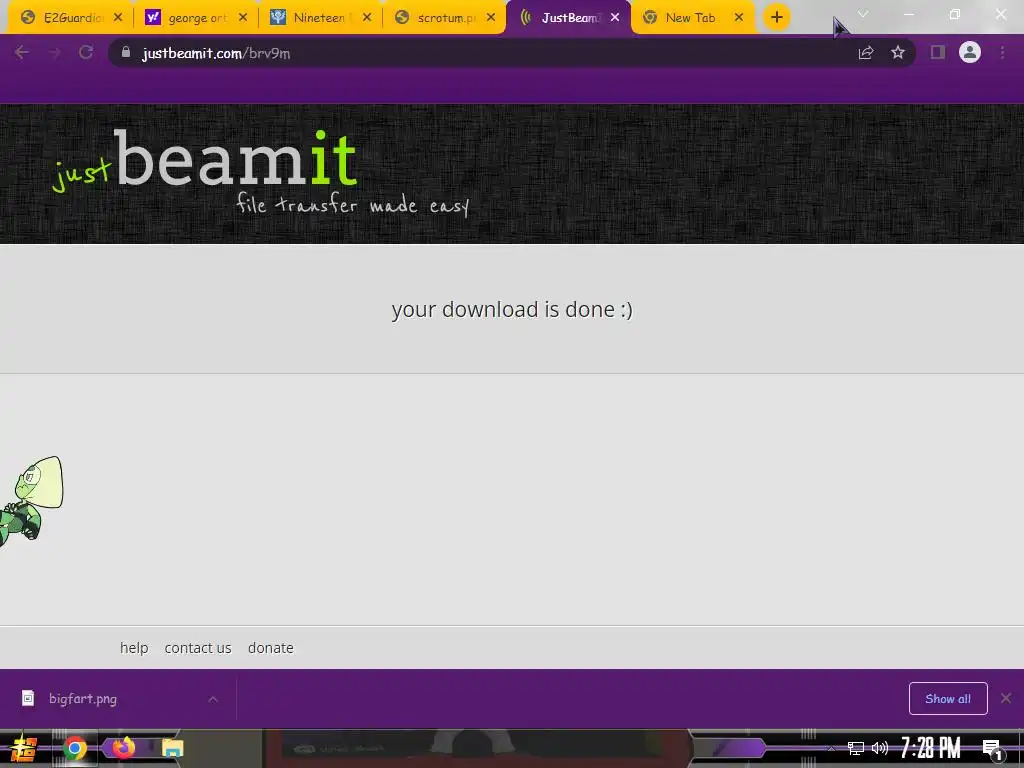Close the scrotum.png tab
1024x768 pixels.
tap(491, 18)
